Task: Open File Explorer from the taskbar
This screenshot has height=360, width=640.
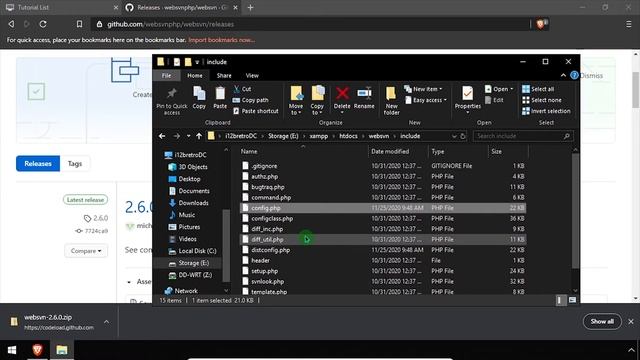Action: 62,350
